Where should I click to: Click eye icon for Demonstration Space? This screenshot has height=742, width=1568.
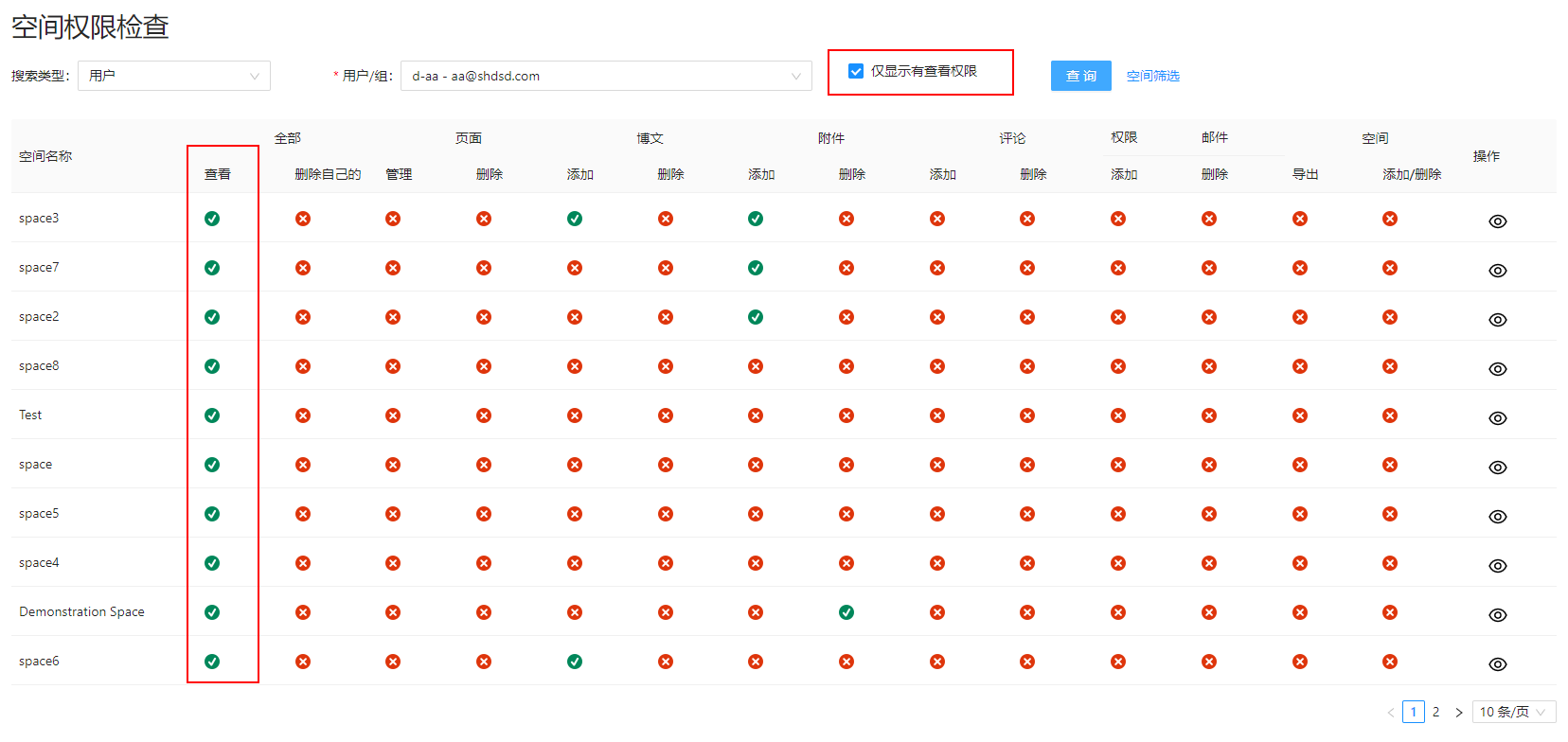[1497, 615]
